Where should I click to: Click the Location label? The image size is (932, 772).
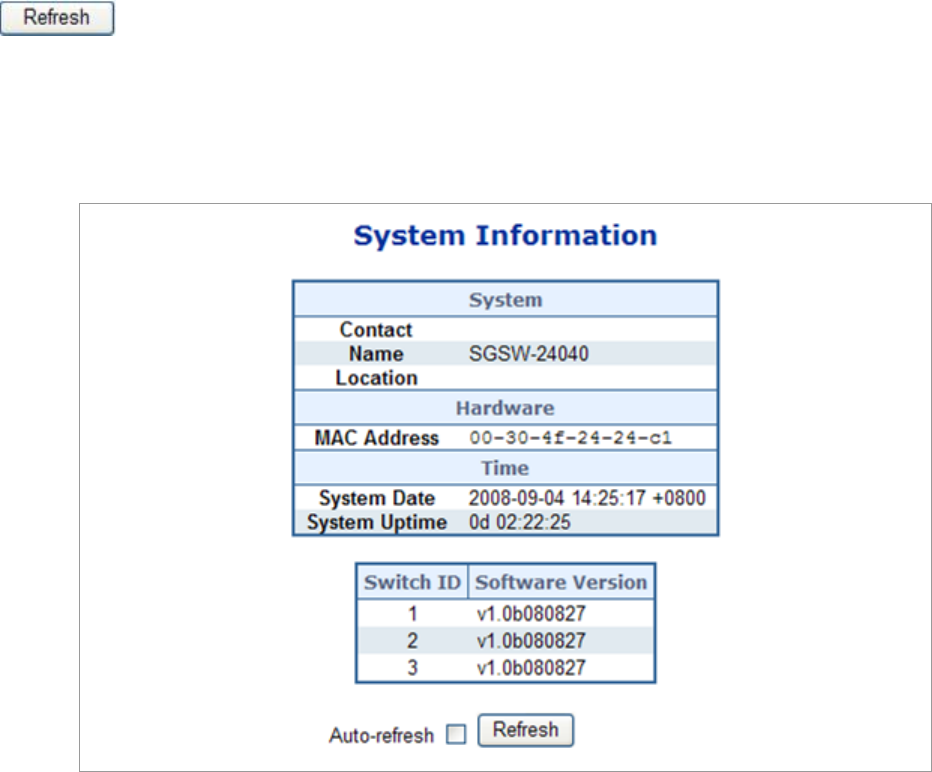tap(376, 378)
